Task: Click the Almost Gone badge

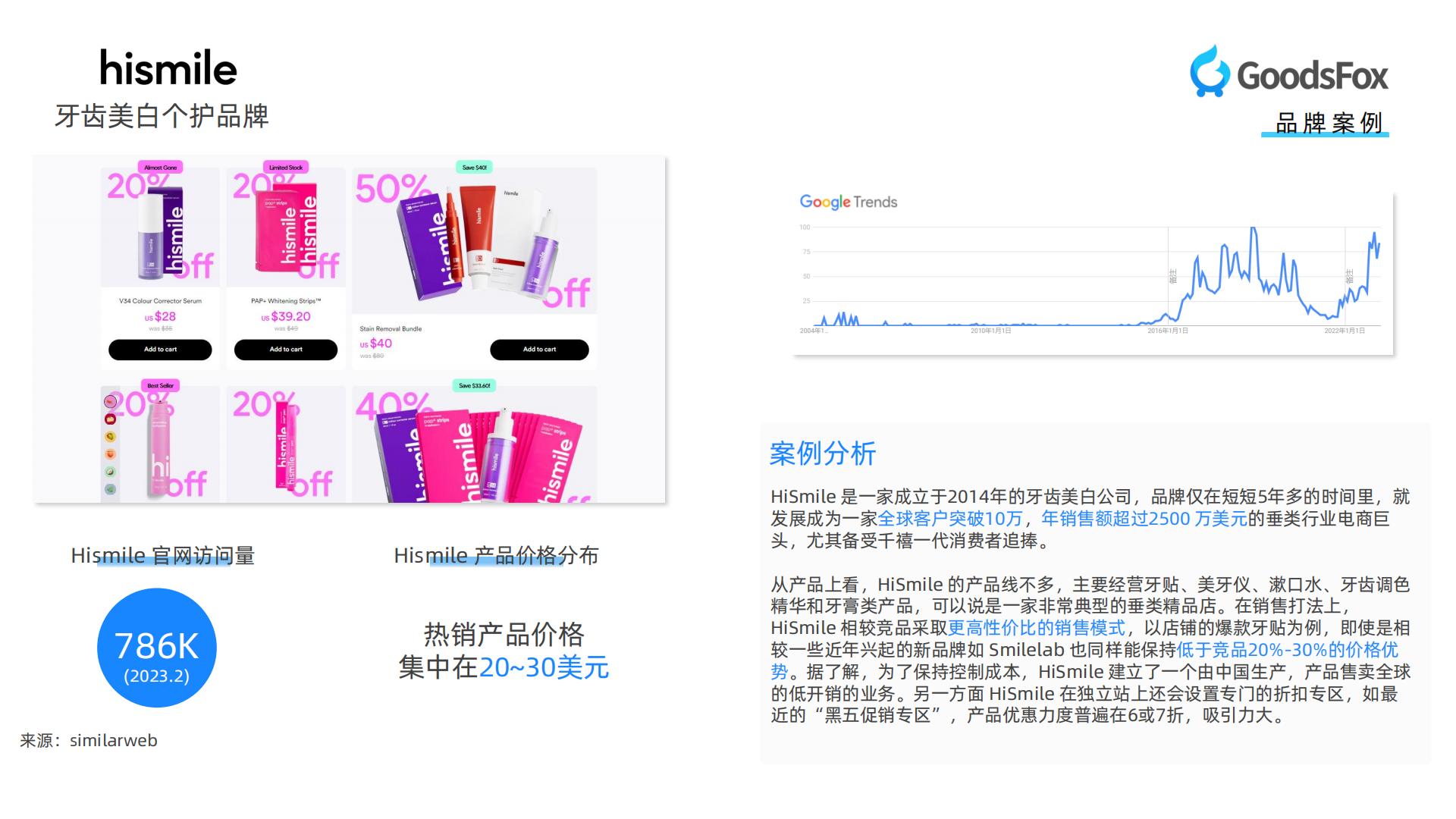Action: point(160,168)
